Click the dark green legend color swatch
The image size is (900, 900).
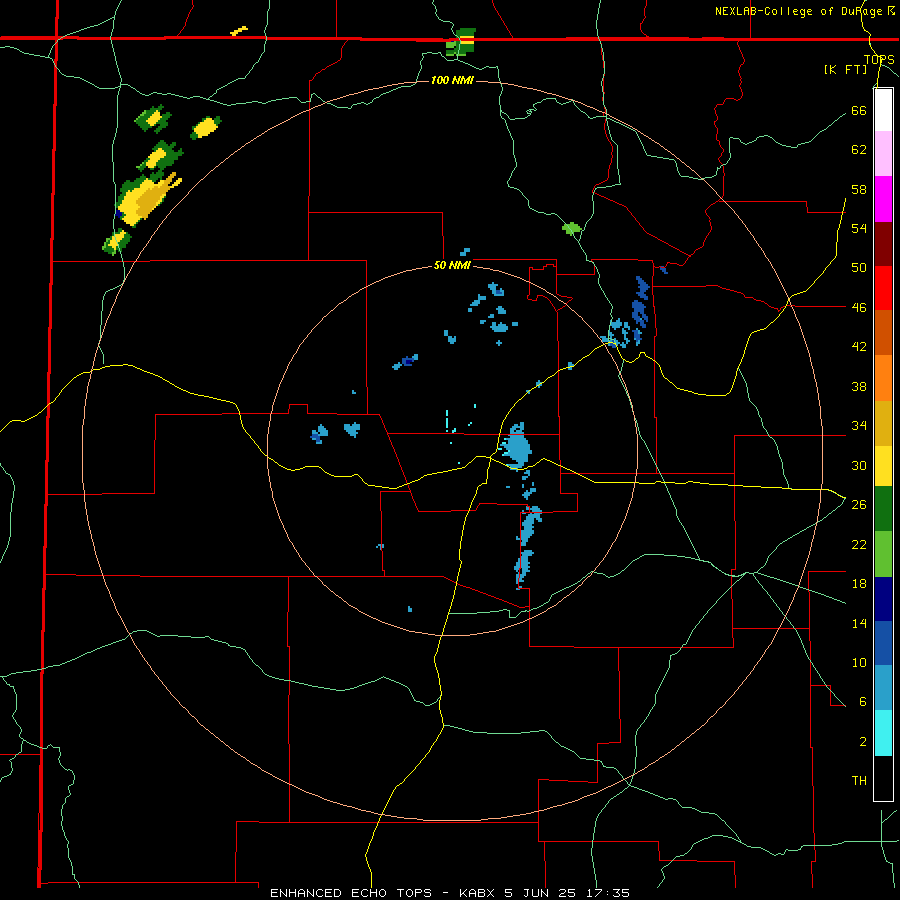(883, 509)
